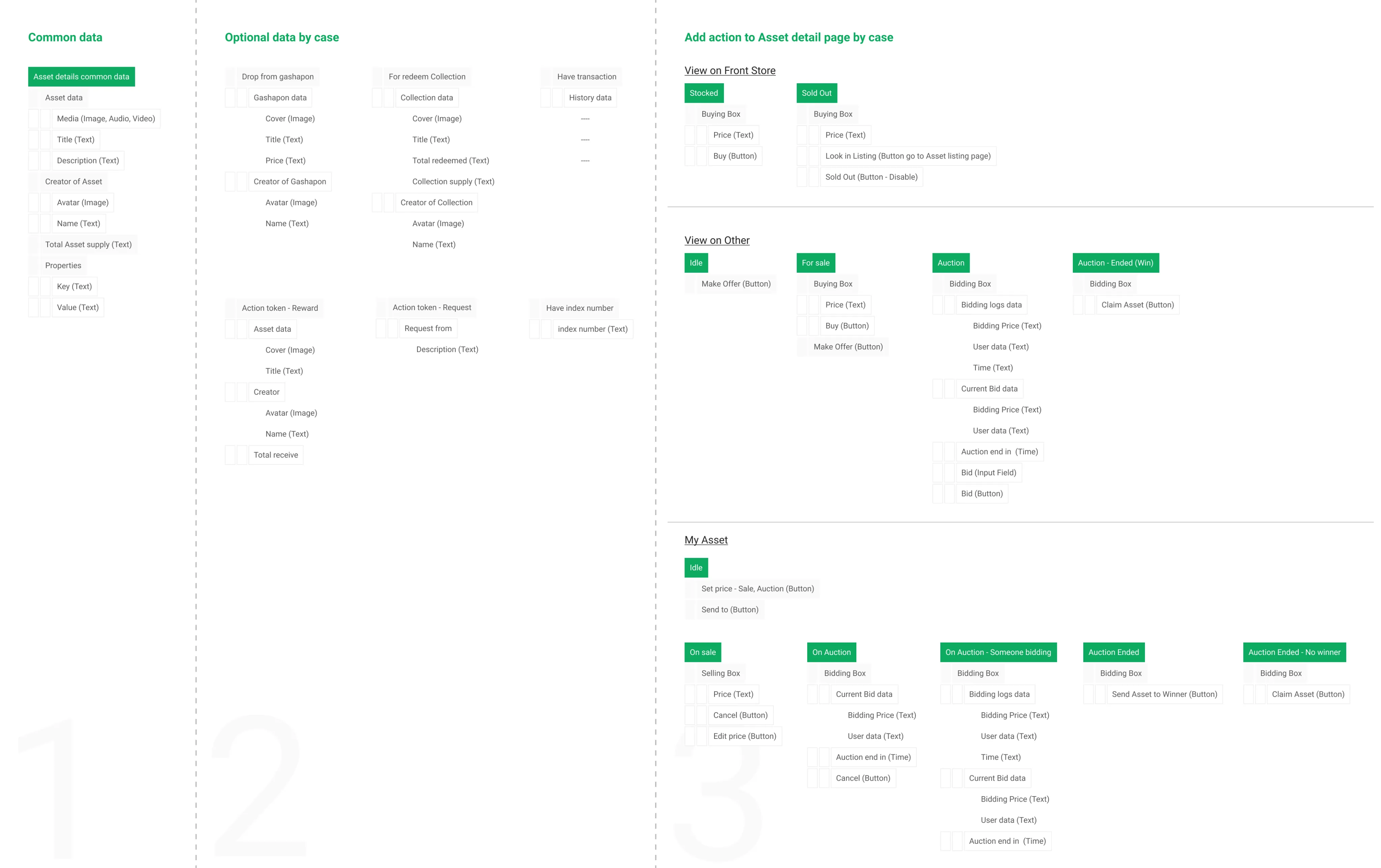Click the 'Total Asset supply (Text)' node
Screen dimensions: 1381x868
tap(88, 245)
